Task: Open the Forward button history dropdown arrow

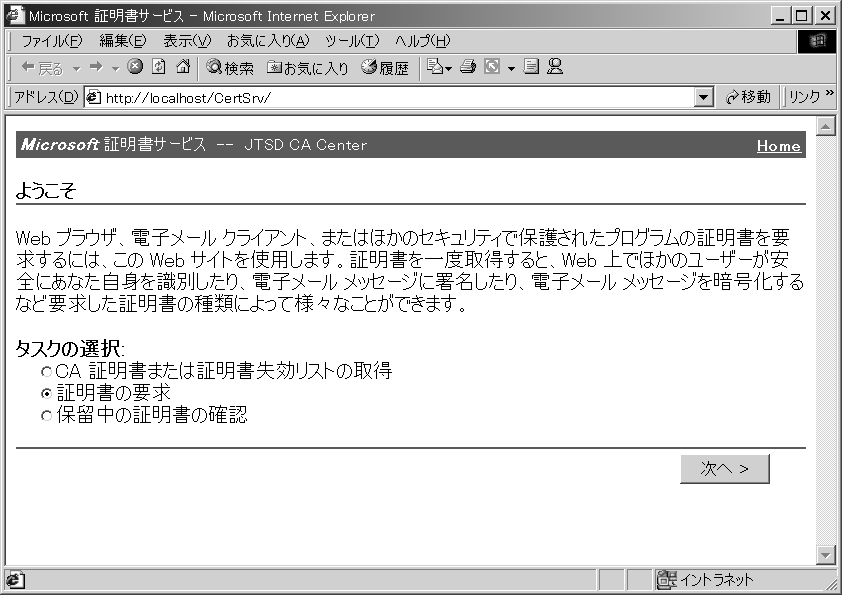Action: [x=115, y=68]
